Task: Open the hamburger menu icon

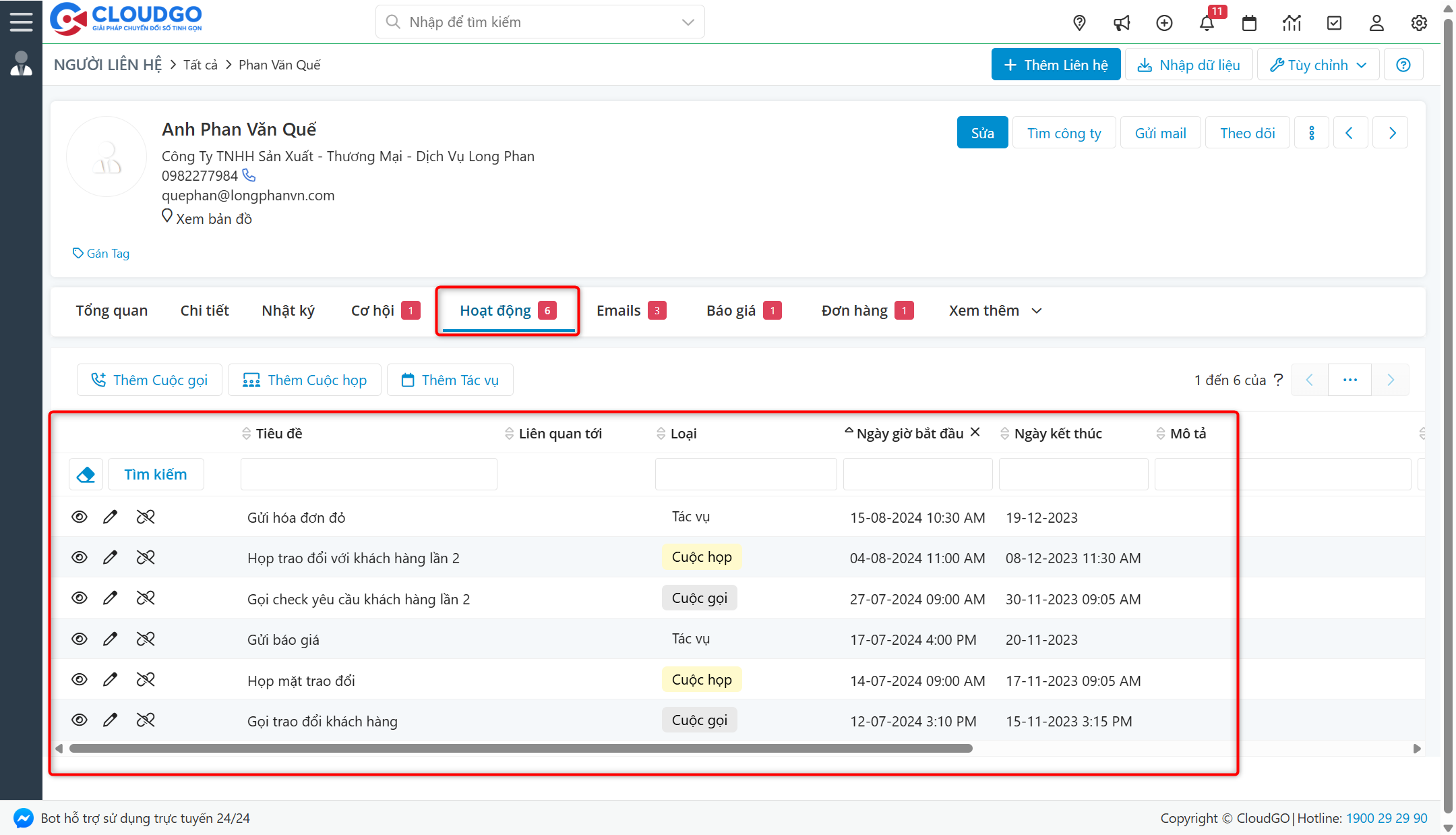Action: click(21, 22)
